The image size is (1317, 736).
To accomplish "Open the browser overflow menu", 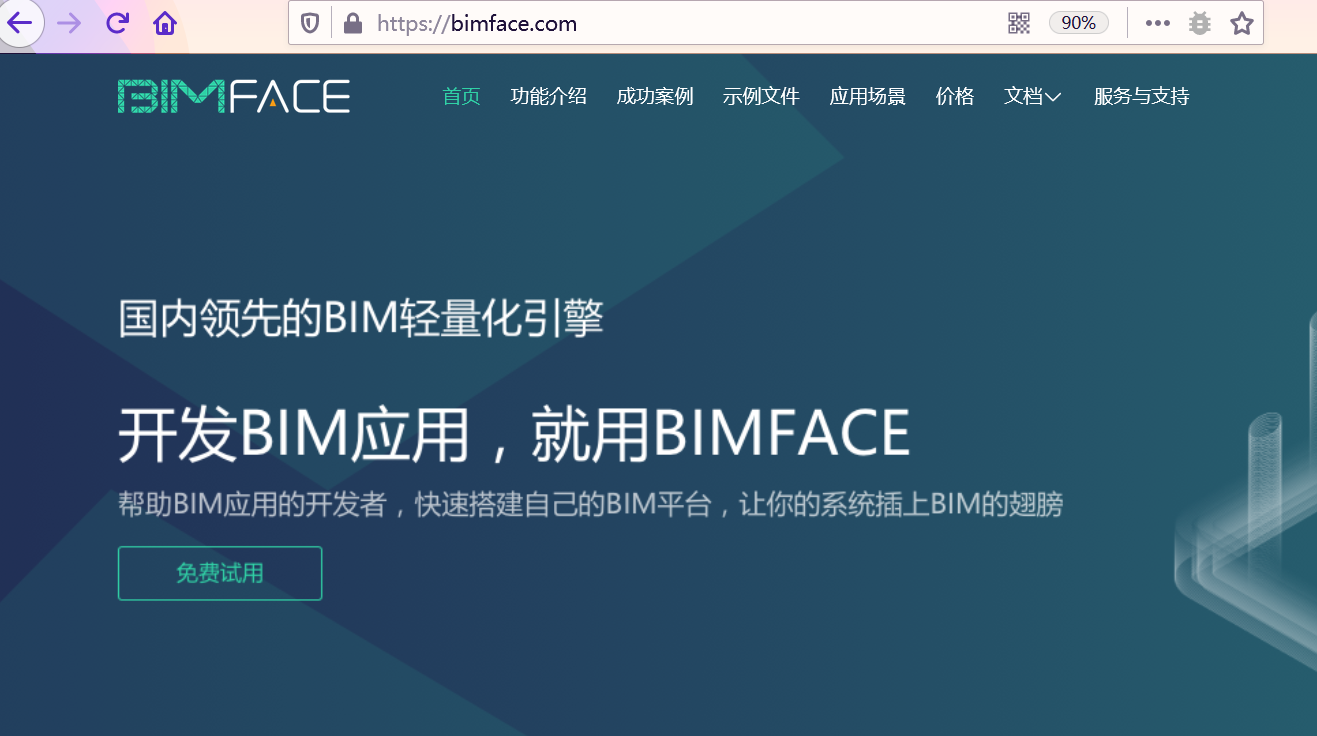I will point(1157,22).
